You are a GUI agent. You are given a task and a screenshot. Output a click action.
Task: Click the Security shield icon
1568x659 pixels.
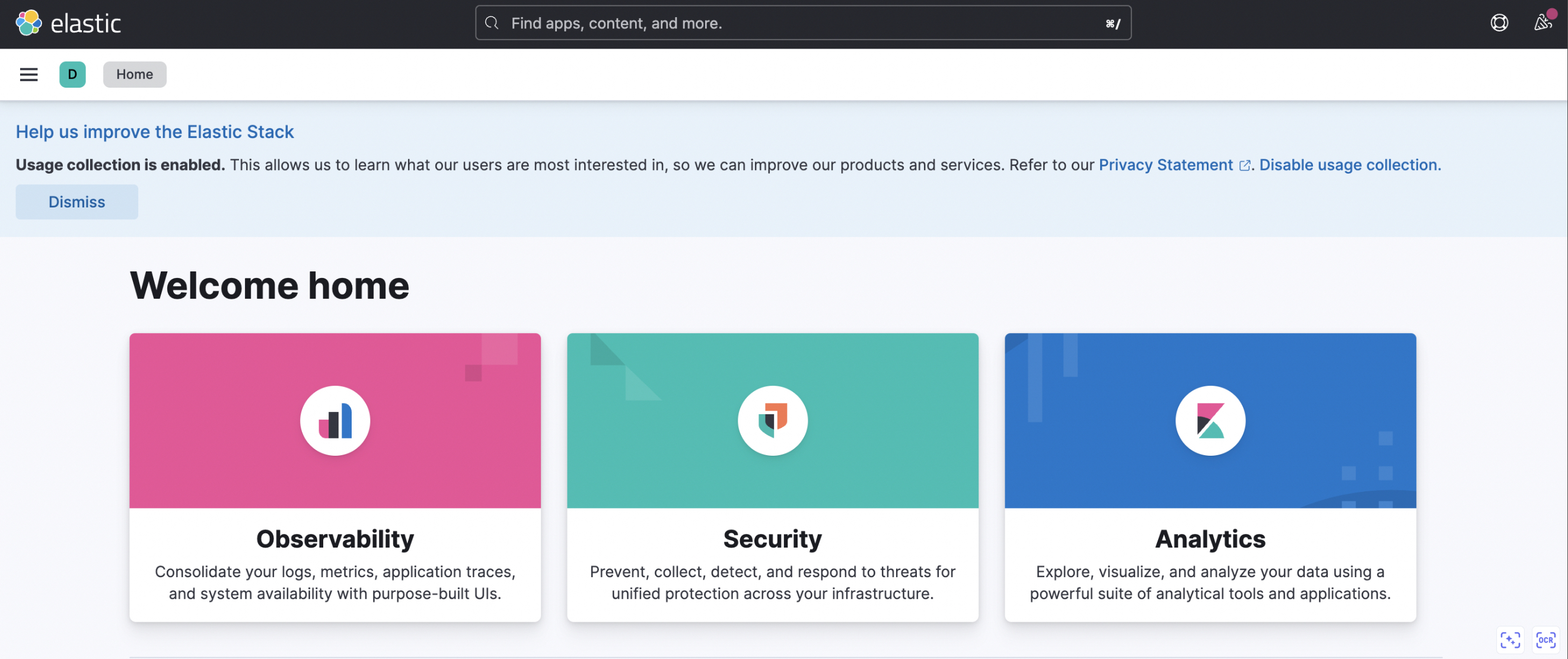[x=772, y=421]
